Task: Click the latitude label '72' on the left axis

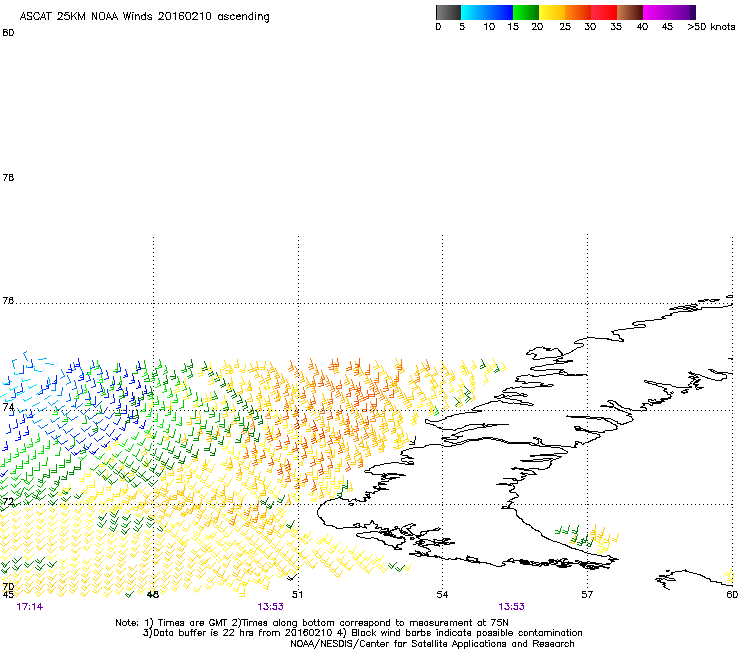Action: click(x=8, y=501)
